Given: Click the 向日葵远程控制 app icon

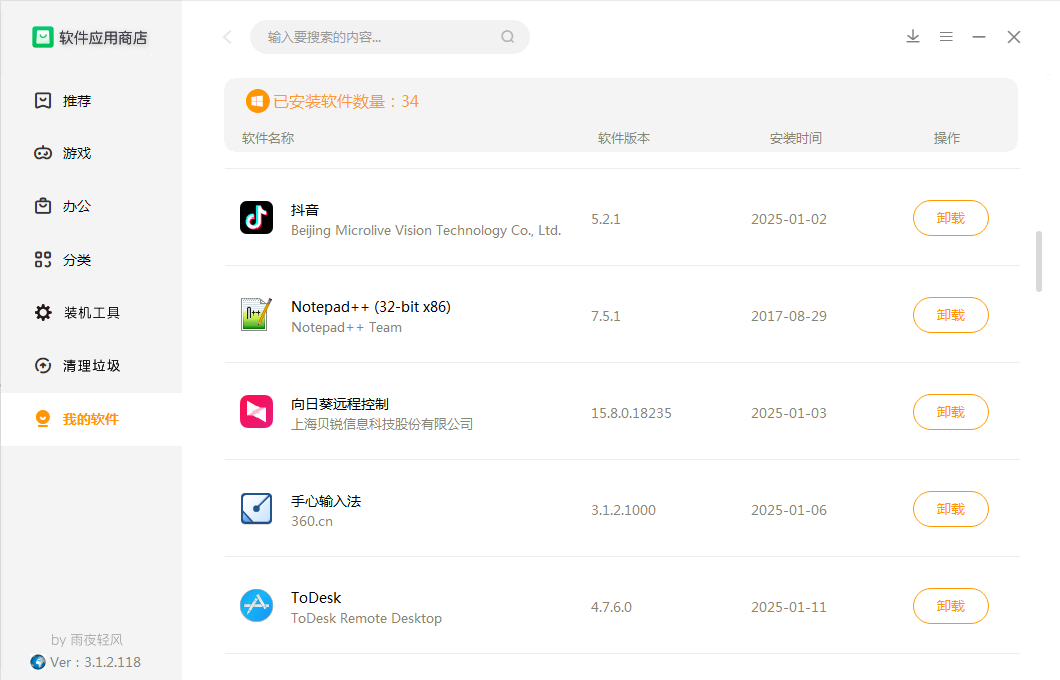Looking at the screenshot, I should point(256,412).
